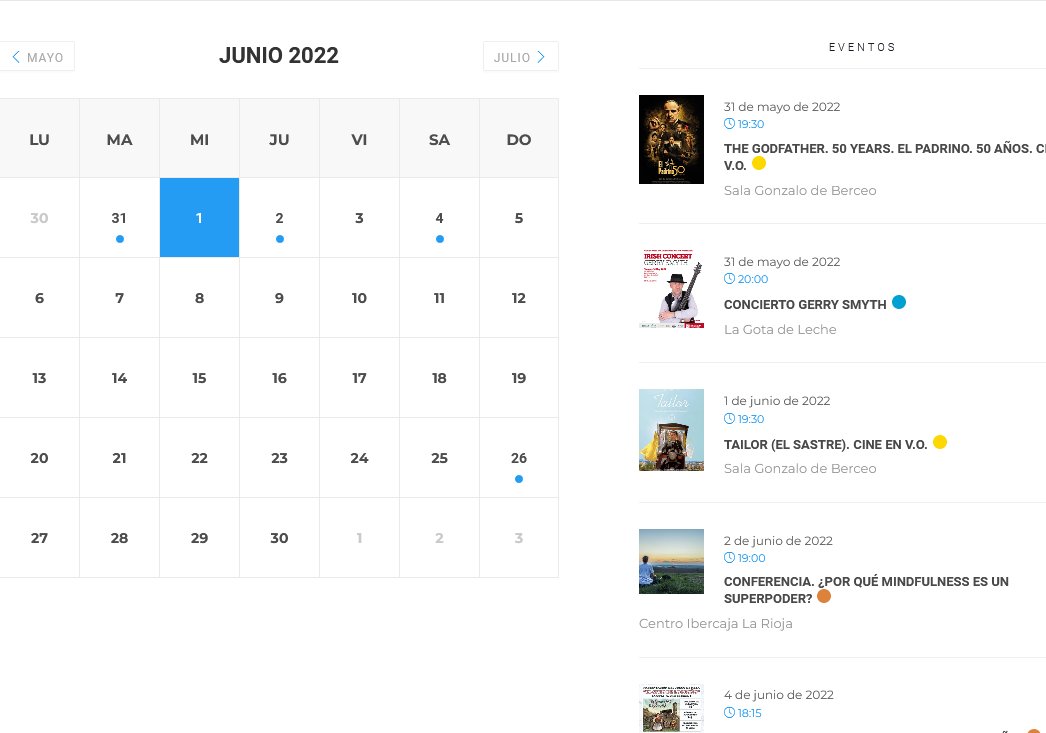Select June 2 in the calendar
1046x733 pixels.
pos(280,217)
